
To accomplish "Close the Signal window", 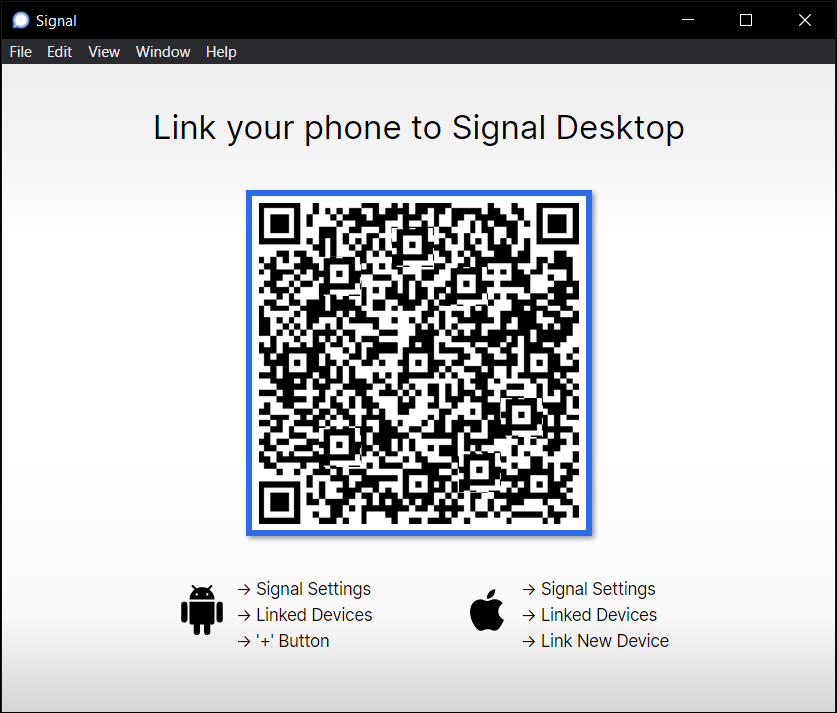I will pyautogui.click(x=804, y=20).
